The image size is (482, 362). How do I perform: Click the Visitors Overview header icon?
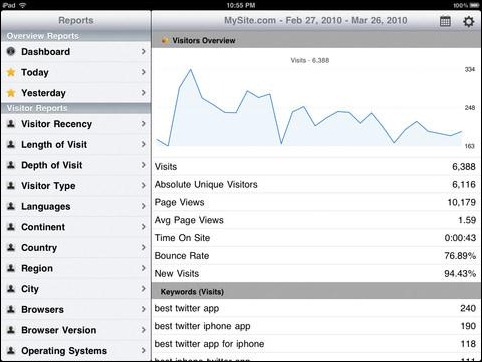pos(165,41)
